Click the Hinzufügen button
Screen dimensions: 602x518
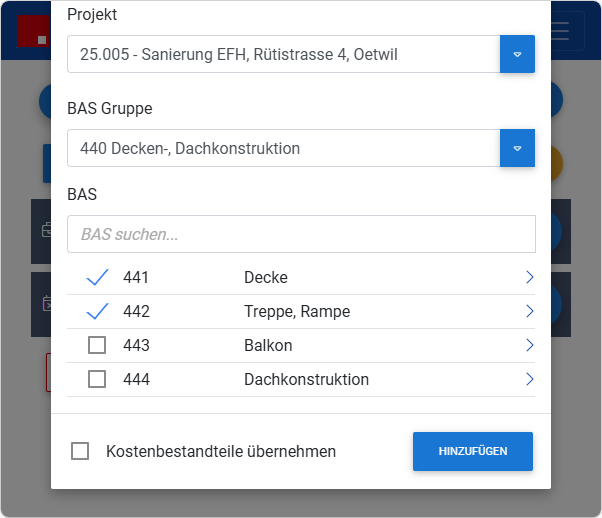pos(473,451)
